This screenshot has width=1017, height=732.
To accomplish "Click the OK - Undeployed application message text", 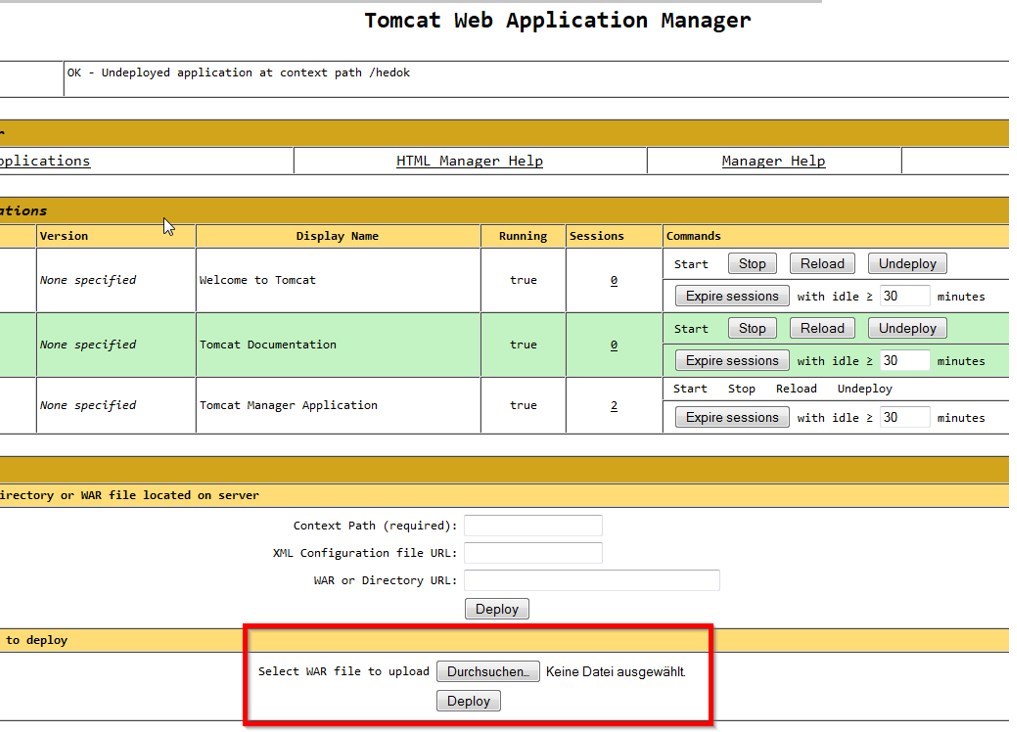I will (239, 73).
